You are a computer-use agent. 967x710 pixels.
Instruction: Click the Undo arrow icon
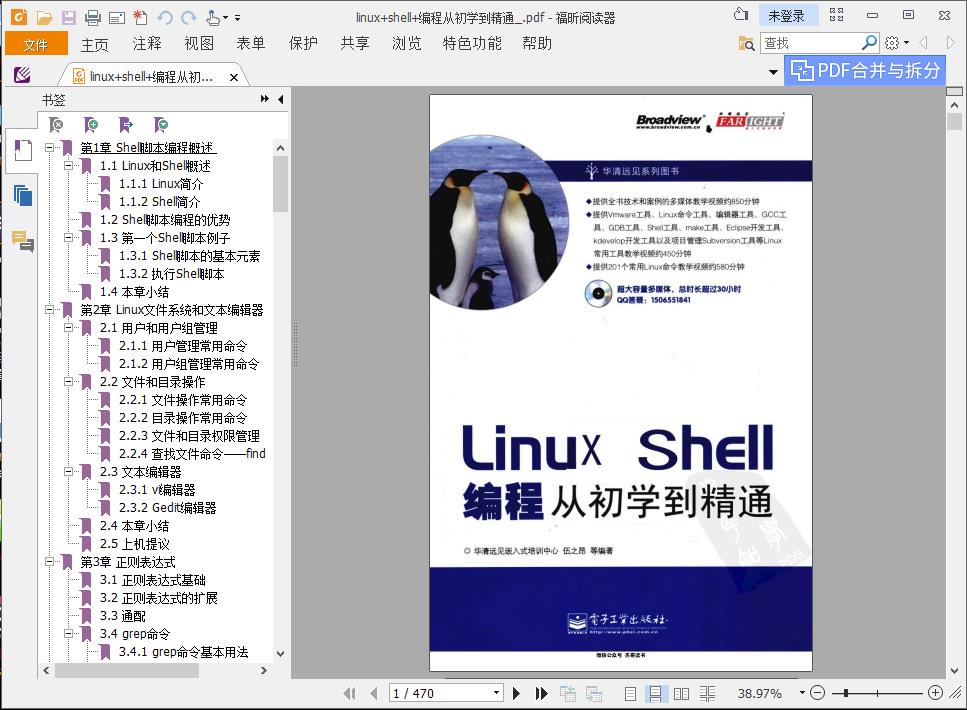coord(165,17)
